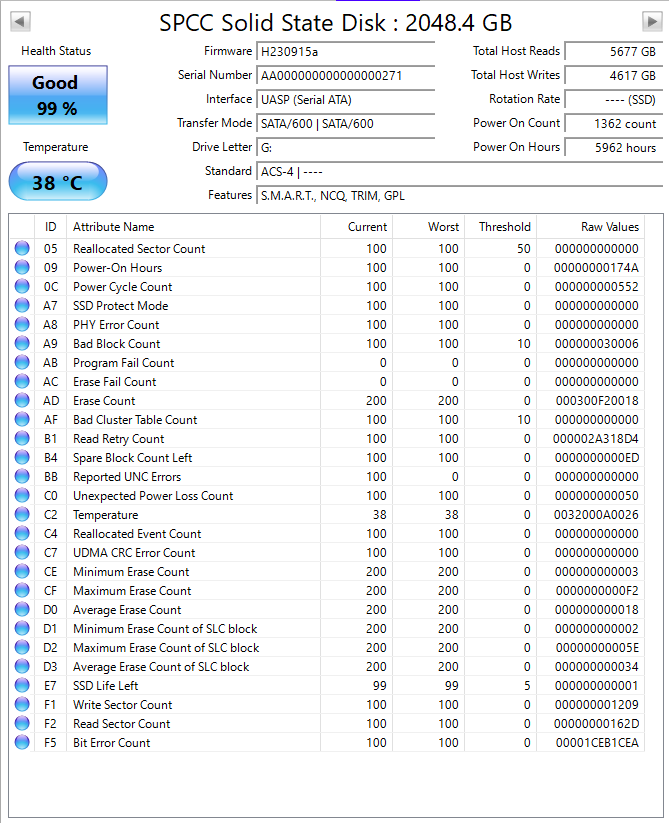Click the status orb for UDMA CRC Error Count
The image size is (669, 823).
pyautogui.click(x=22, y=553)
